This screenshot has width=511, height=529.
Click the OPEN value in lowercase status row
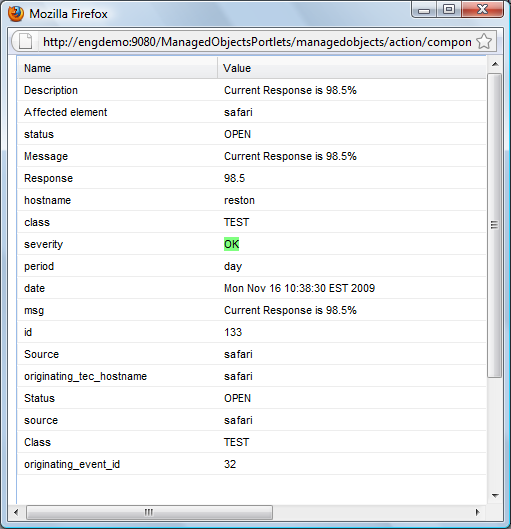click(x=237, y=134)
